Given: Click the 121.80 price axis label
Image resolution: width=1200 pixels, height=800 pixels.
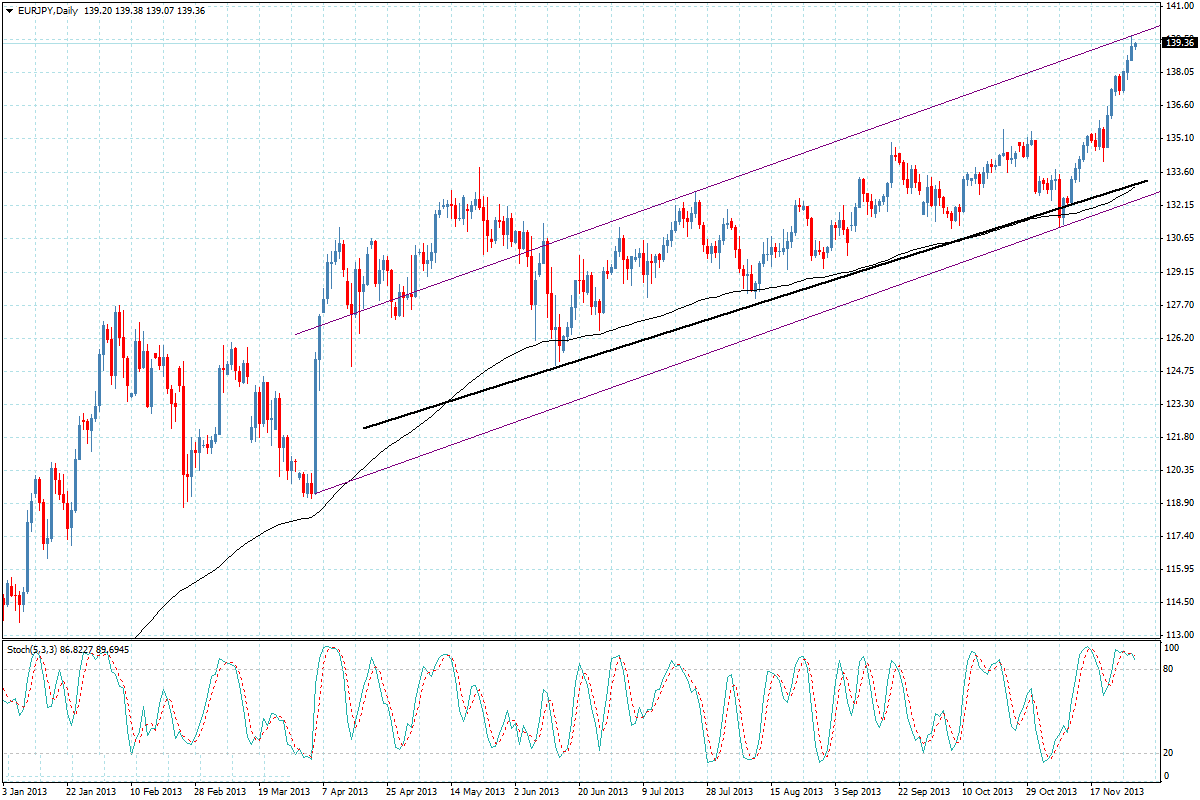Looking at the screenshot, I should (x=1180, y=437).
